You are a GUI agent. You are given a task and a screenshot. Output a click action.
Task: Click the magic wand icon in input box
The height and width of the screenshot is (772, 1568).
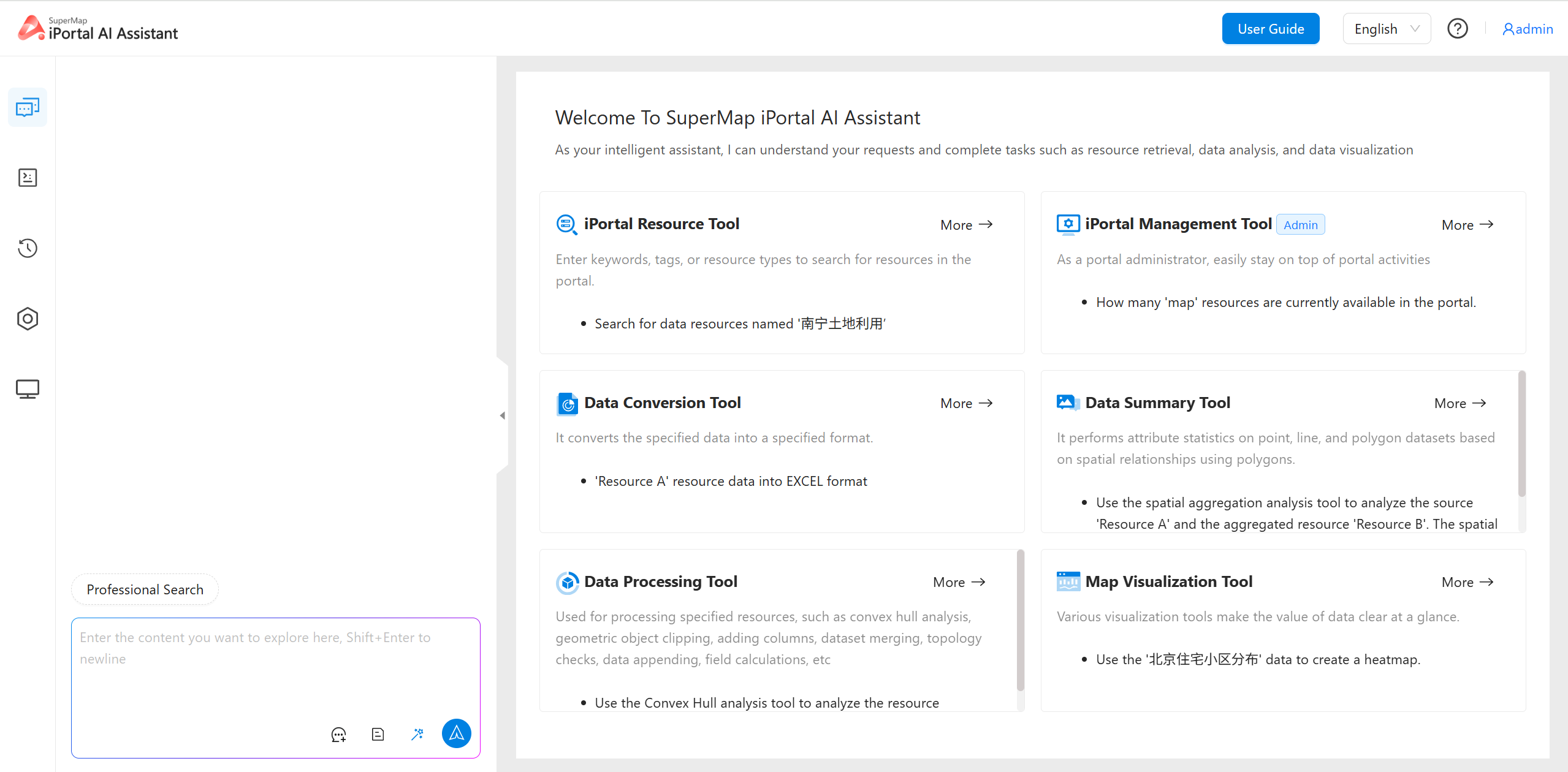tap(417, 734)
